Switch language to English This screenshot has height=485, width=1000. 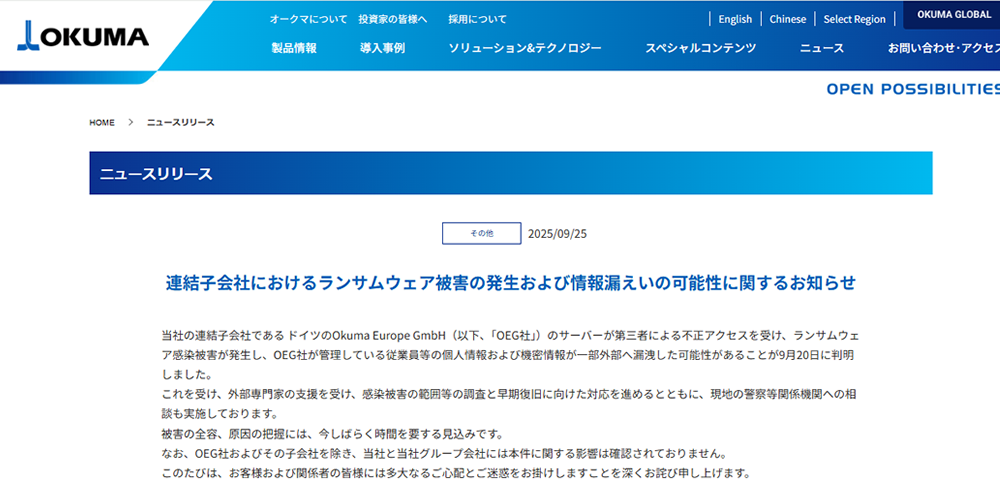pyautogui.click(x=735, y=19)
